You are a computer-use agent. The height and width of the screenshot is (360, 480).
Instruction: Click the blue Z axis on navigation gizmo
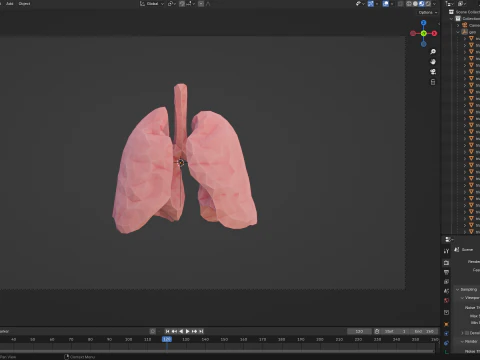tap(424, 23)
